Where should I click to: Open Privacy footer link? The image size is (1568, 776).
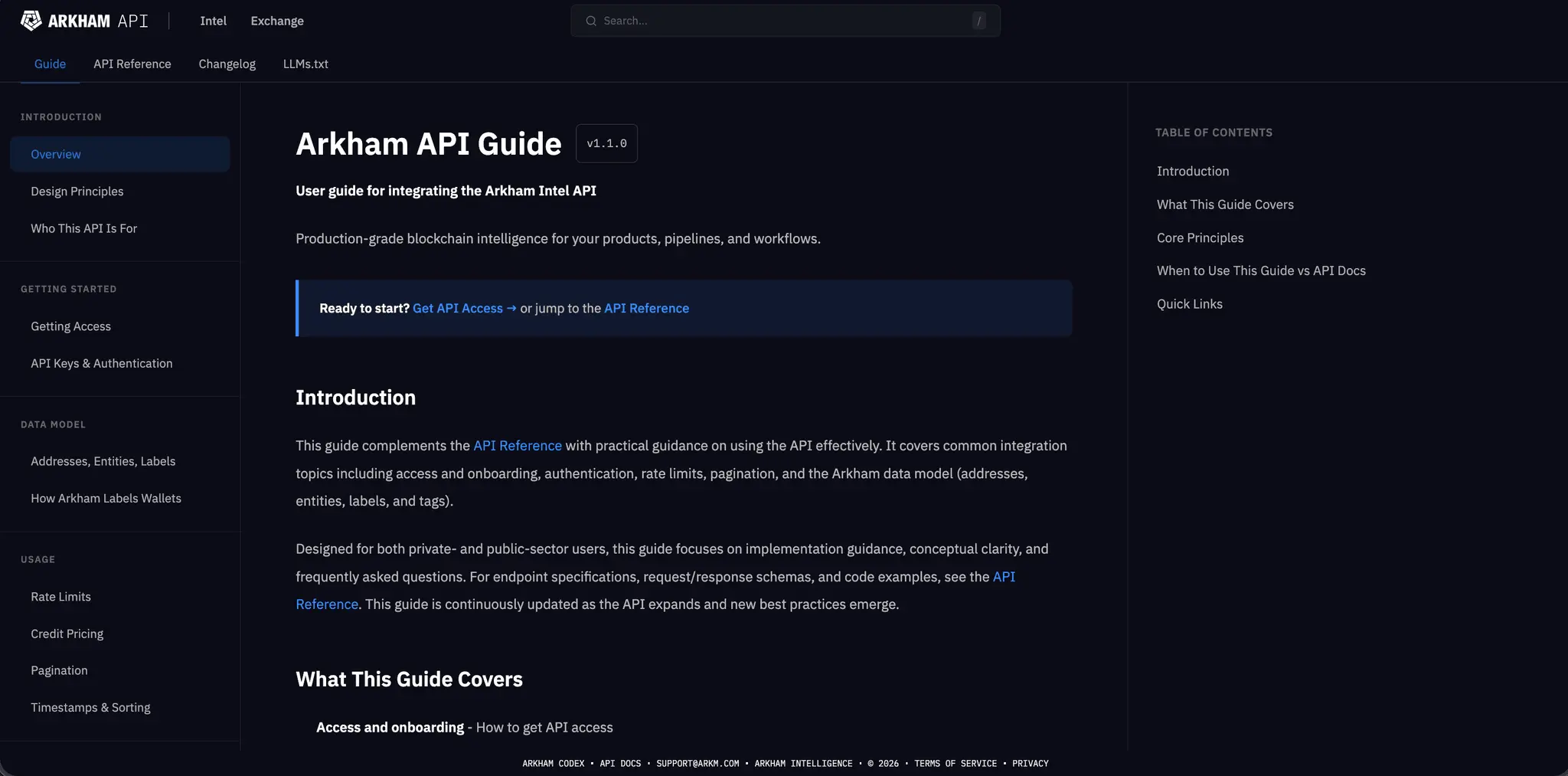coord(1031,763)
